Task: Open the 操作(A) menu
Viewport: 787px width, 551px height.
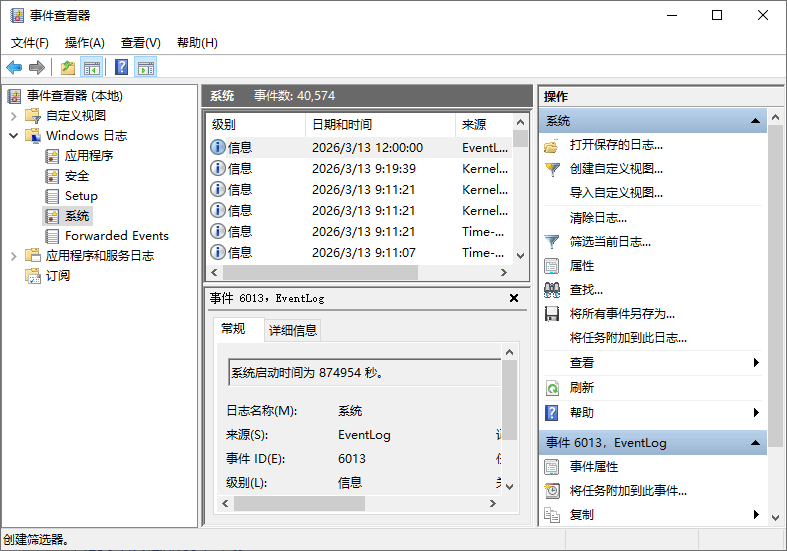Action: pyautogui.click(x=84, y=42)
